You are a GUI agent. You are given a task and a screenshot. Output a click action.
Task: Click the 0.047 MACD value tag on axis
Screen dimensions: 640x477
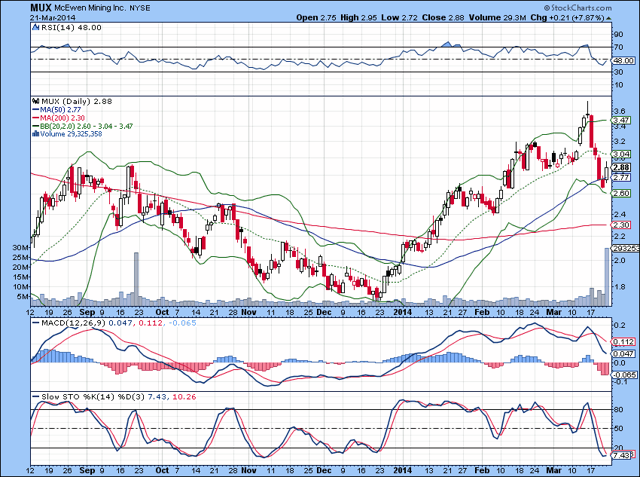(x=624, y=354)
